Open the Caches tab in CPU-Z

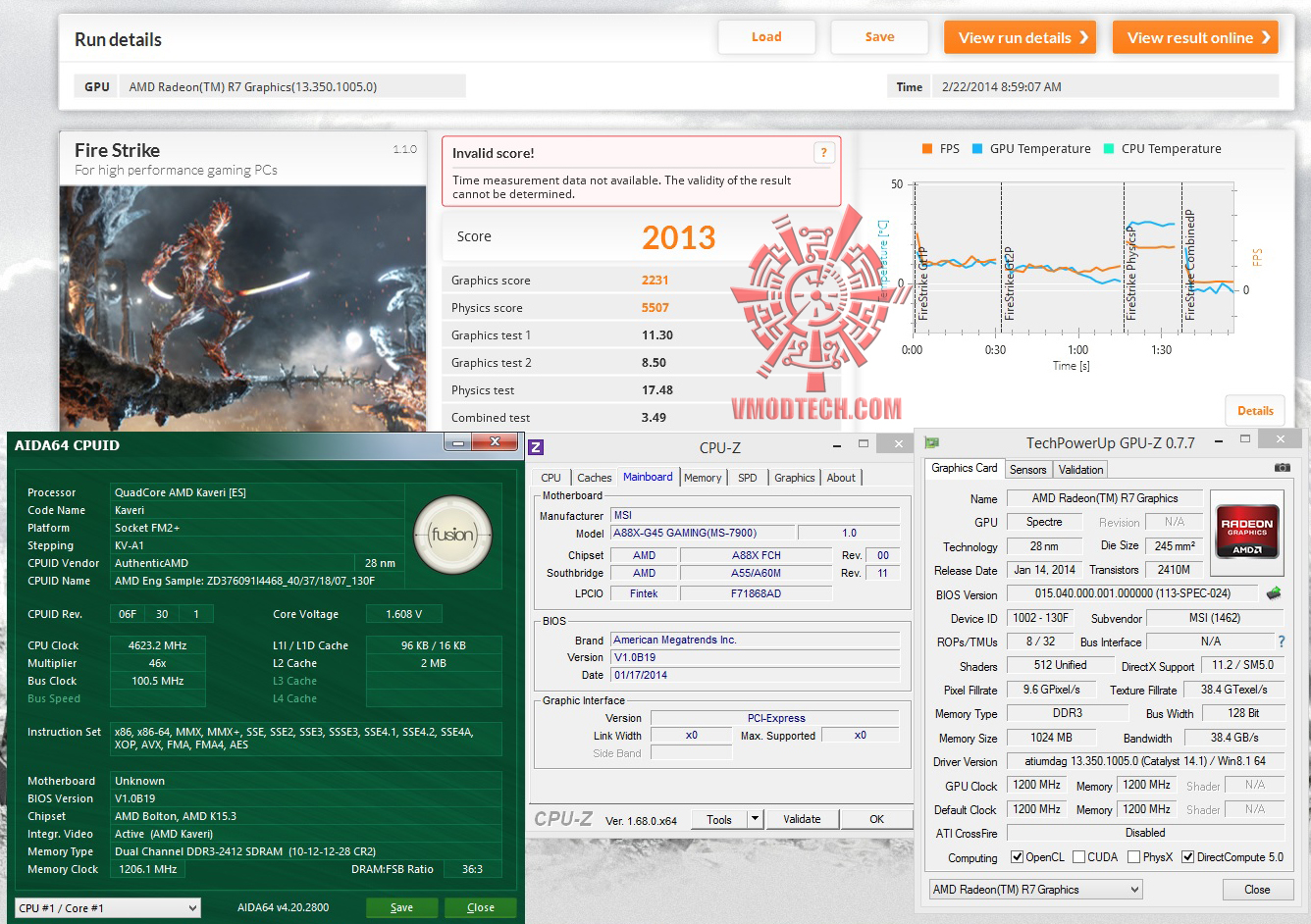click(x=595, y=478)
